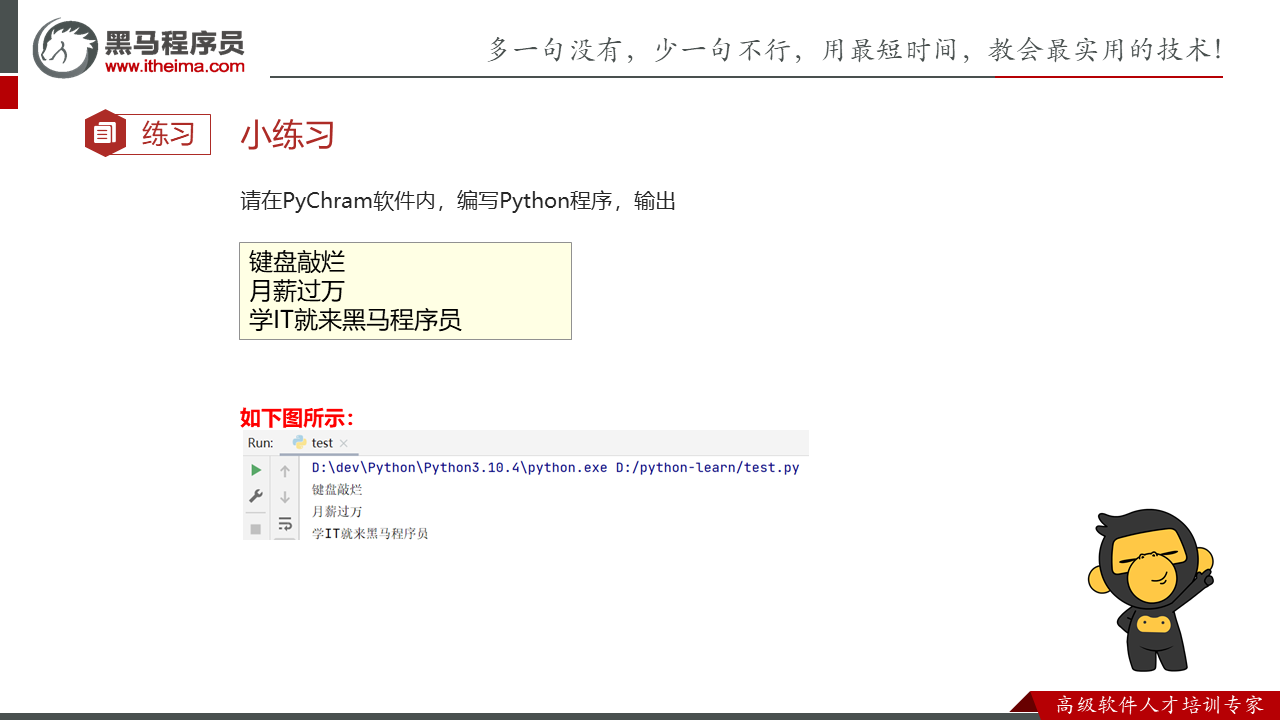Open the www.itheima.com link
1280x720 pixels.
pos(174,67)
